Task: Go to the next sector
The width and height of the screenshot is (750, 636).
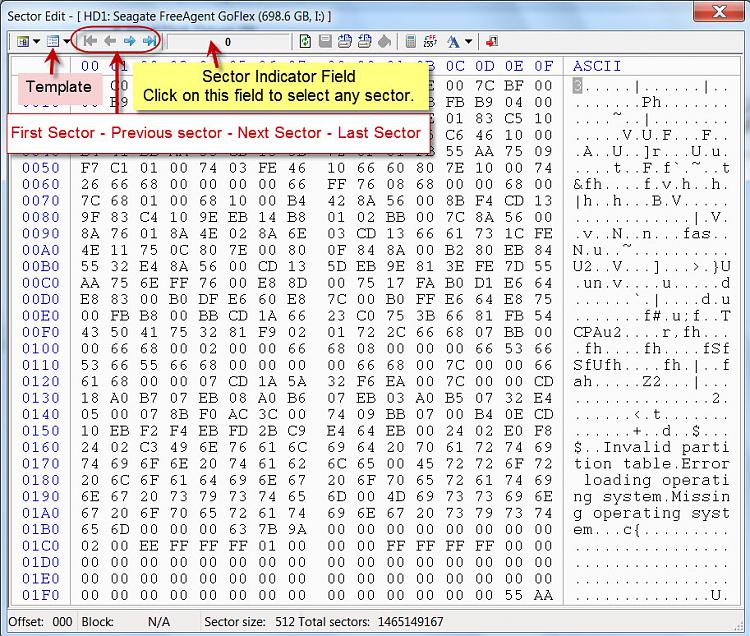Action: click(129, 41)
